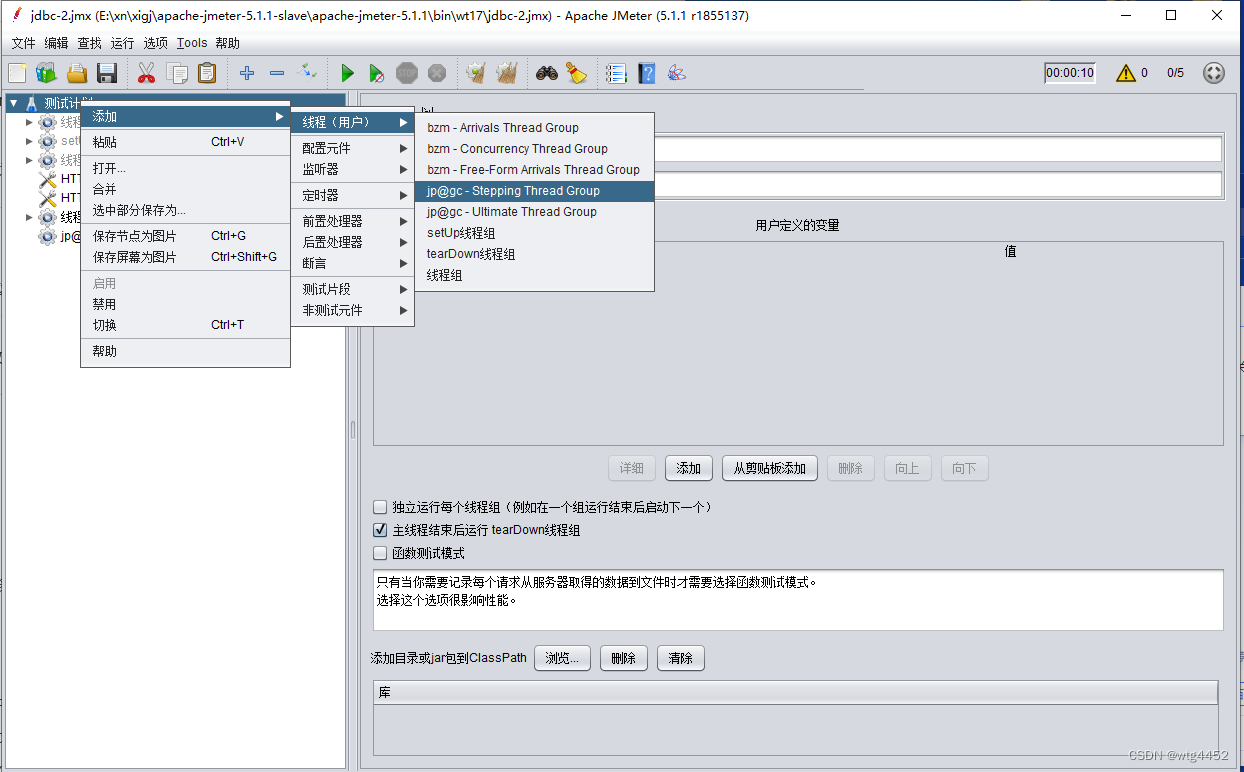
Task: Choose 线程组 at the submenu bottom
Action: pos(534,275)
